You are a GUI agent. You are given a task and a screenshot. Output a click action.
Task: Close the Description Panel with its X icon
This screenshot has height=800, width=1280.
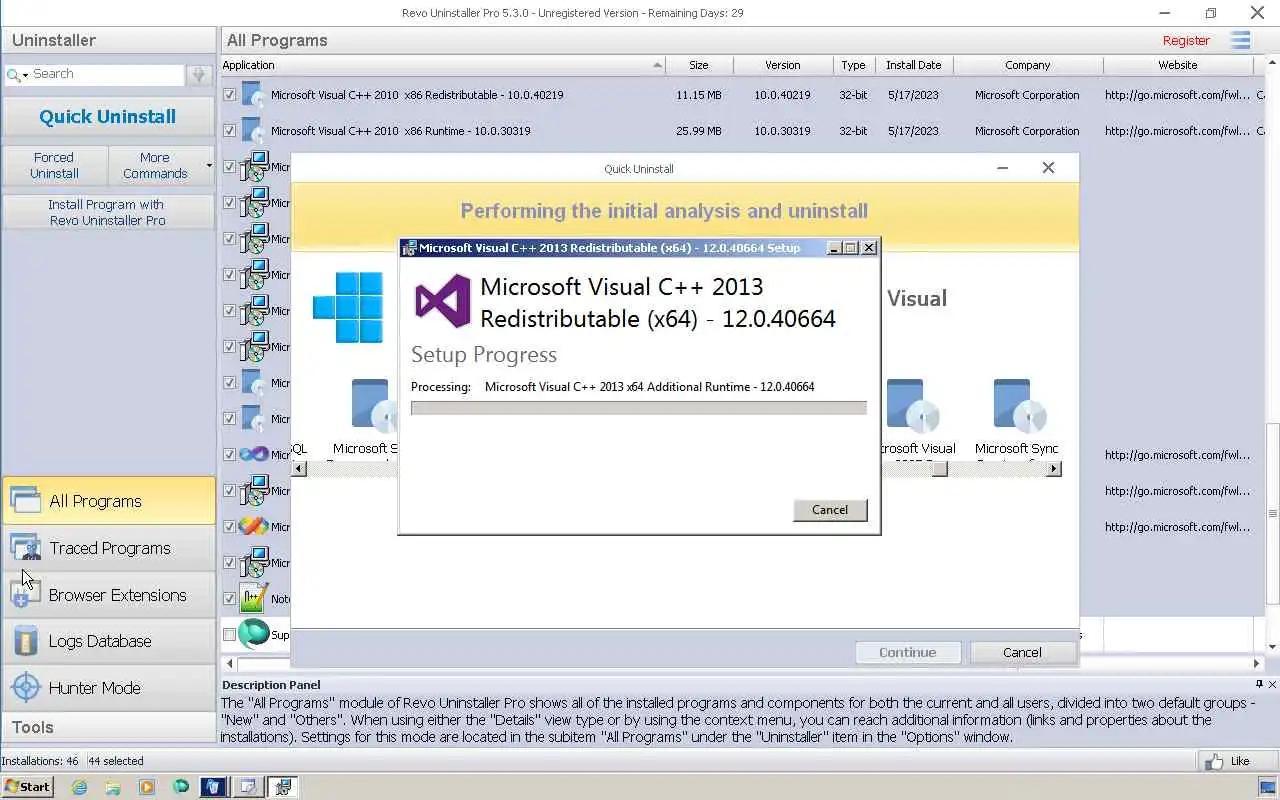[1272, 684]
